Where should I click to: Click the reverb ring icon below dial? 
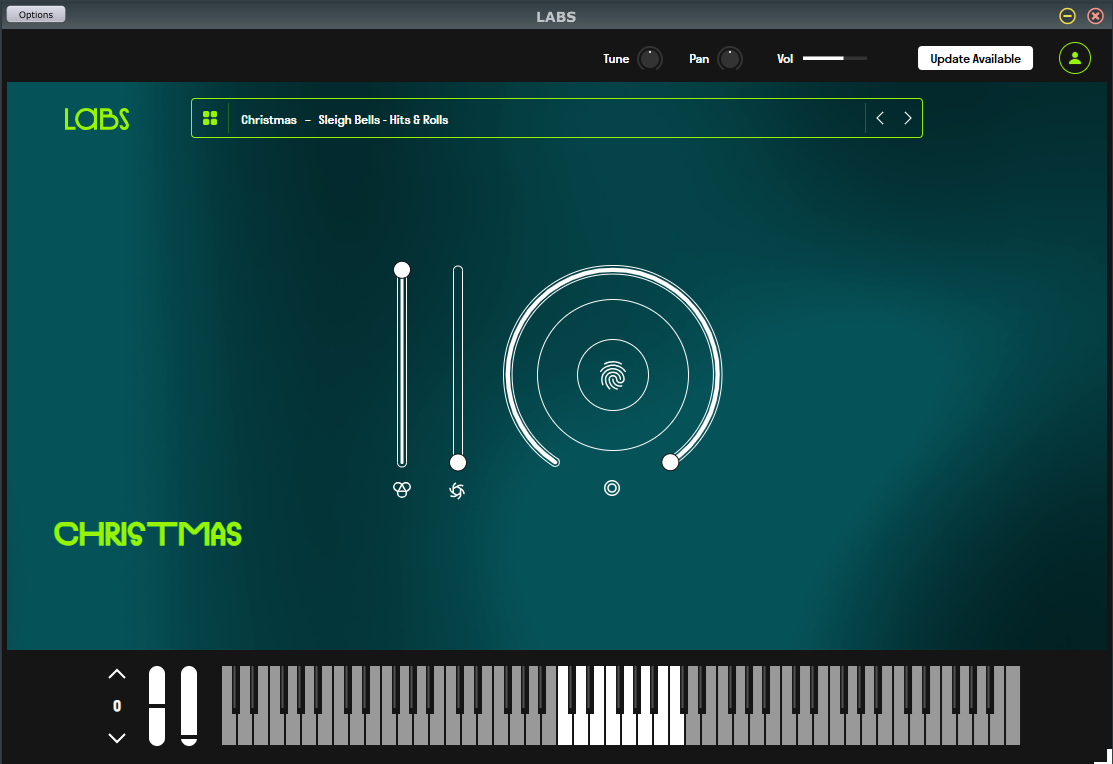pyautogui.click(x=612, y=488)
